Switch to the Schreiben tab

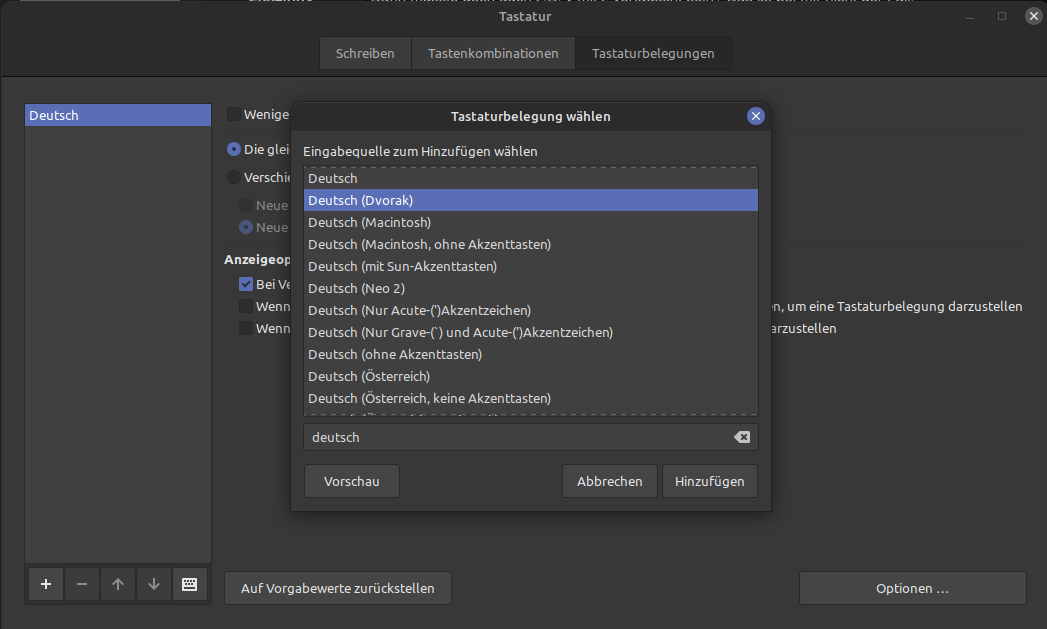tap(365, 53)
